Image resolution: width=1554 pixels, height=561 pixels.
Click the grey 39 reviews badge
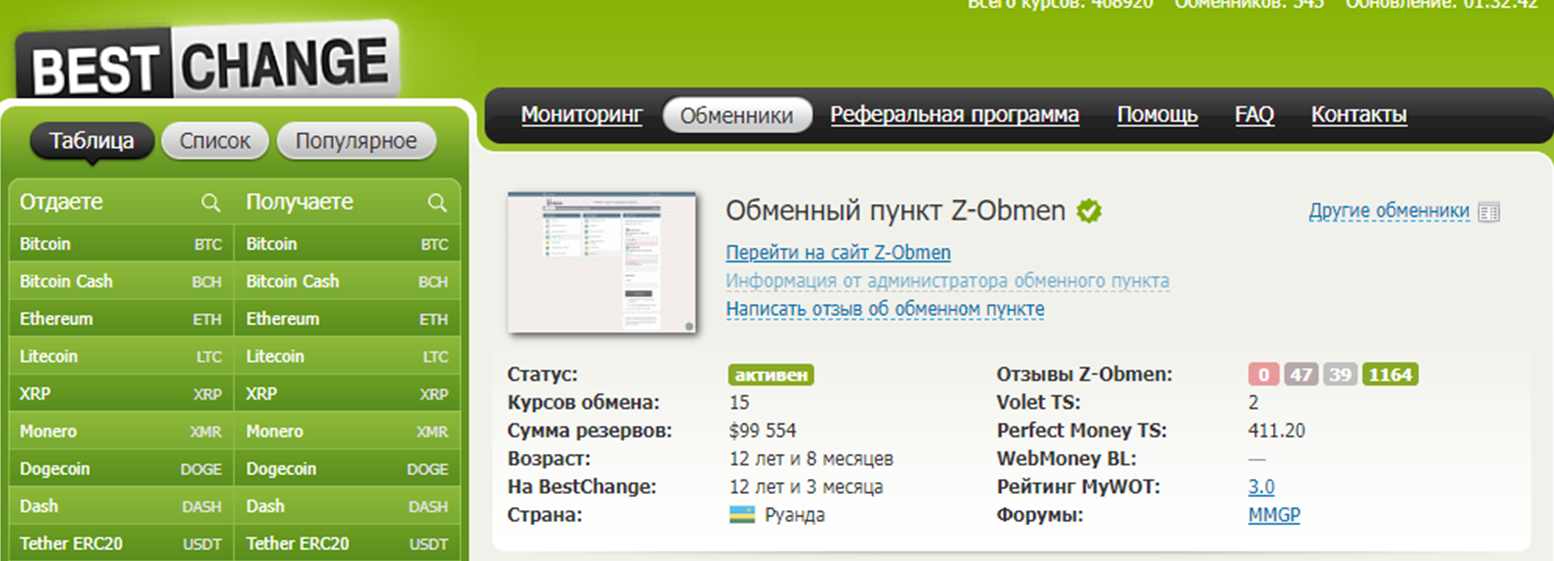click(1340, 375)
